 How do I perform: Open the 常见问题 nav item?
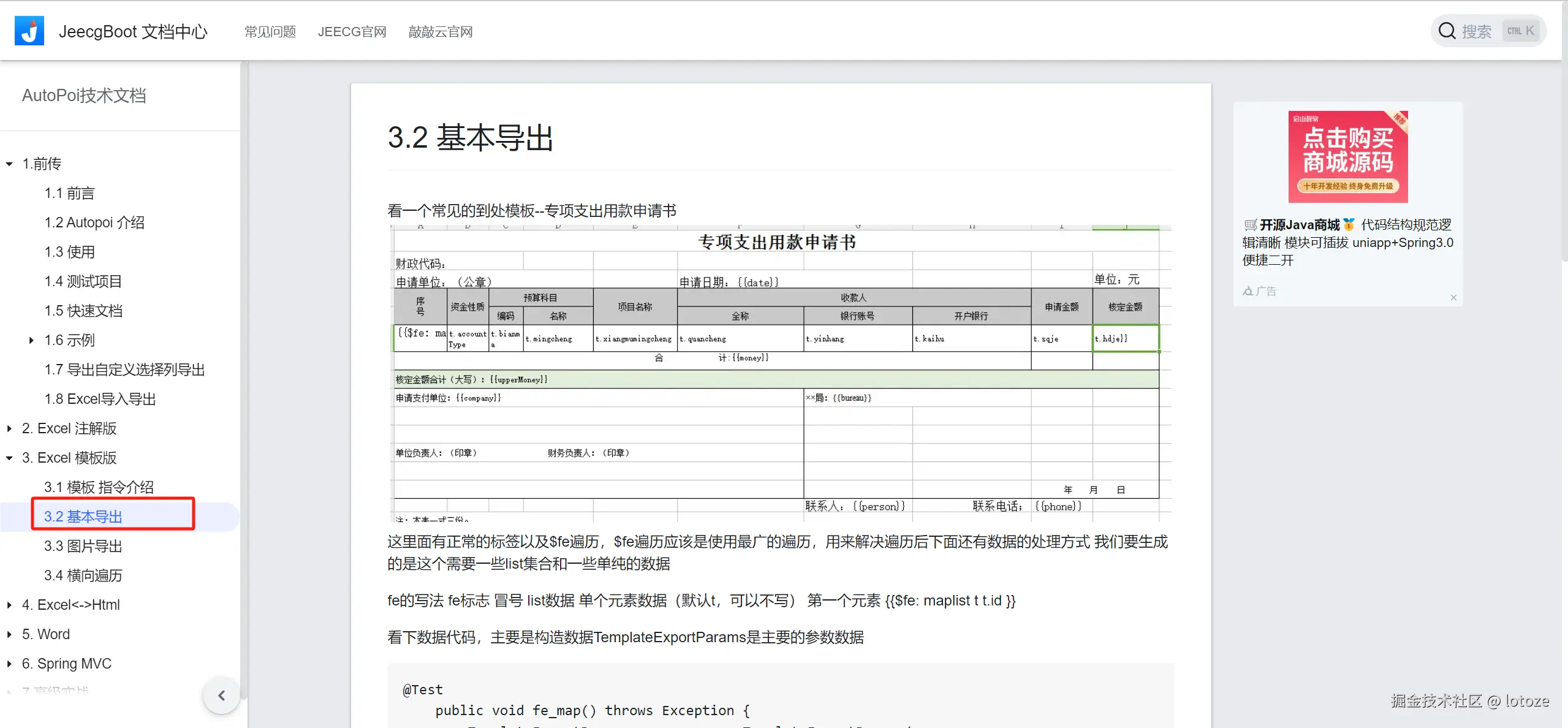point(270,32)
